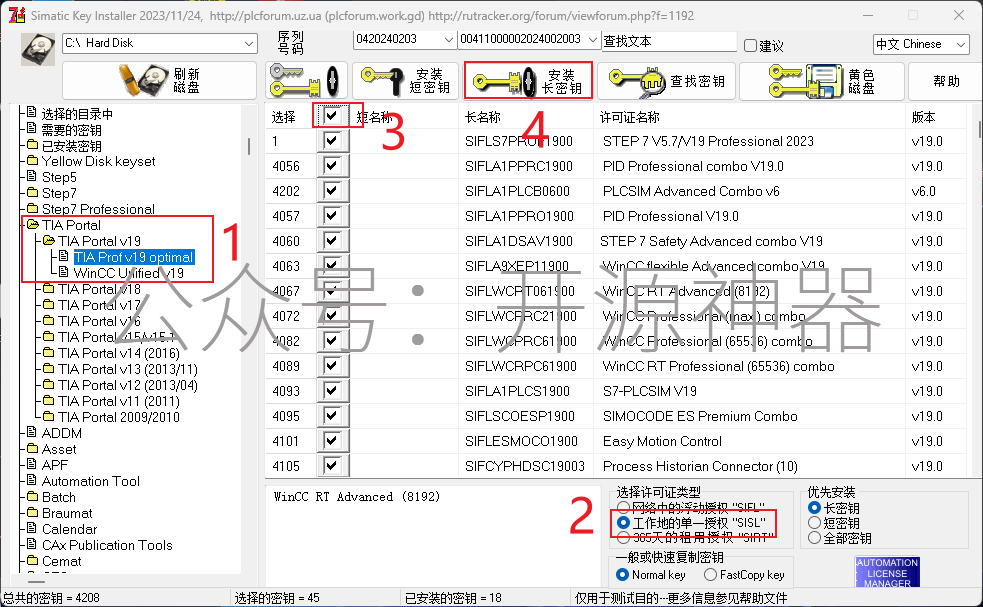983x607 pixels.
Task: Select 选择的目录中 tree item
Action: point(77,114)
